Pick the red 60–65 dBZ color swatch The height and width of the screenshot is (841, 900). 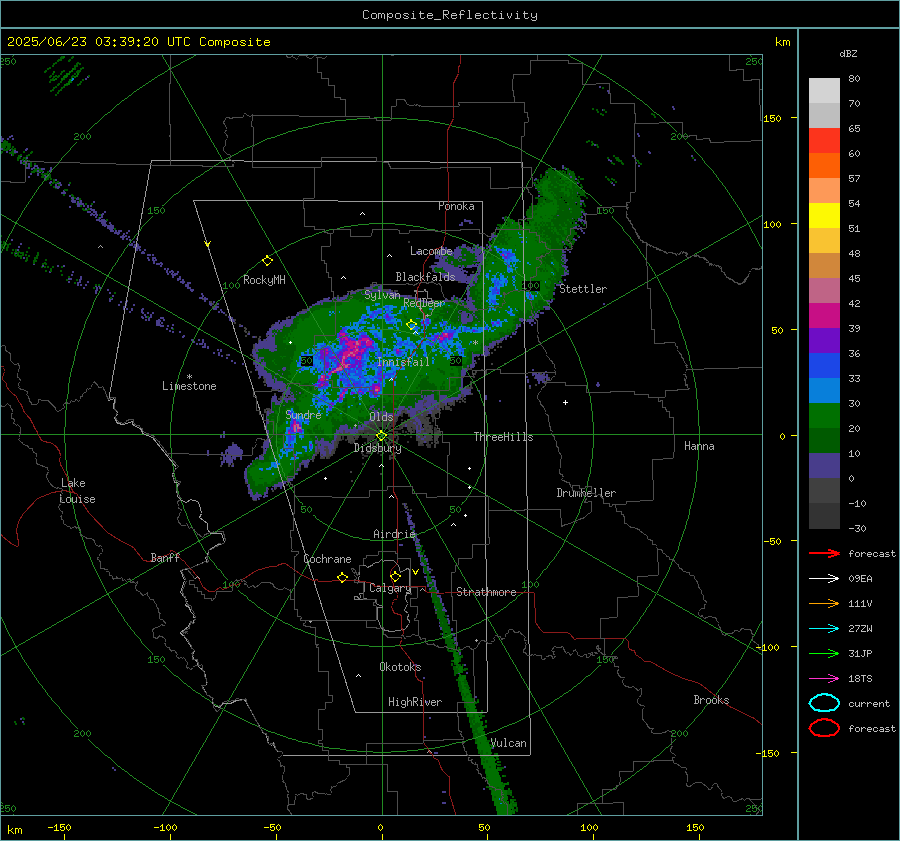[x=824, y=141]
